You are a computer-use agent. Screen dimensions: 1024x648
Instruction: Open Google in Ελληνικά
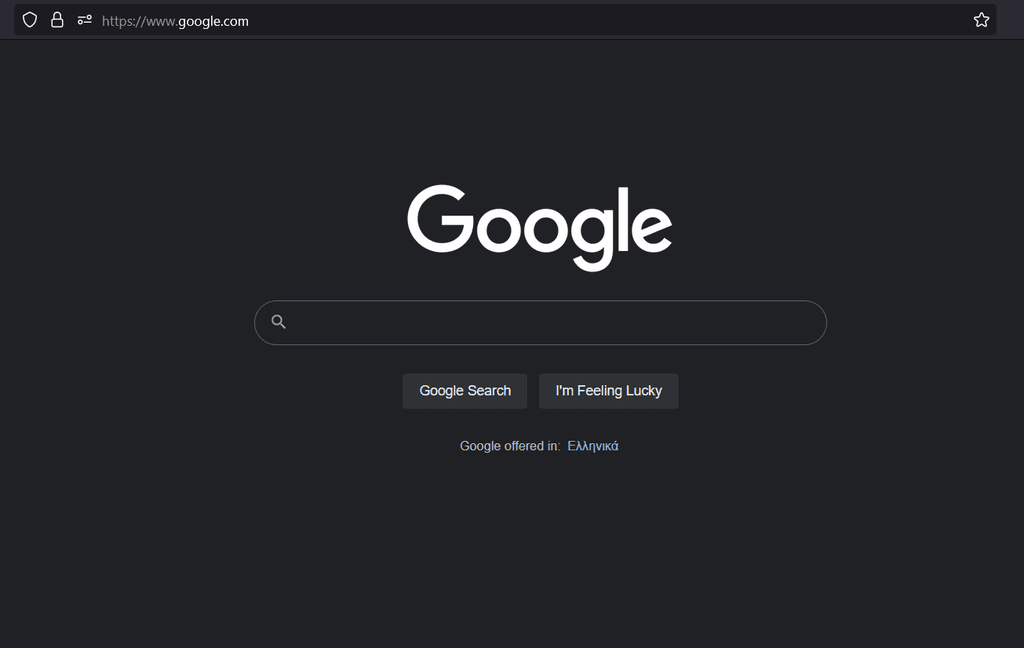(594, 446)
